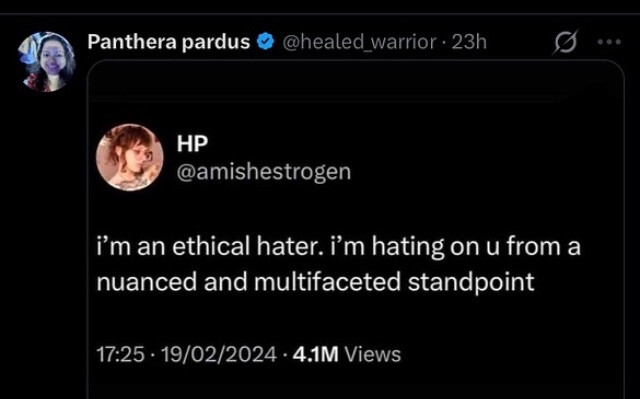Click the 23h post timestamp
This screenshot has height=399, width=640.
[469, 42]
